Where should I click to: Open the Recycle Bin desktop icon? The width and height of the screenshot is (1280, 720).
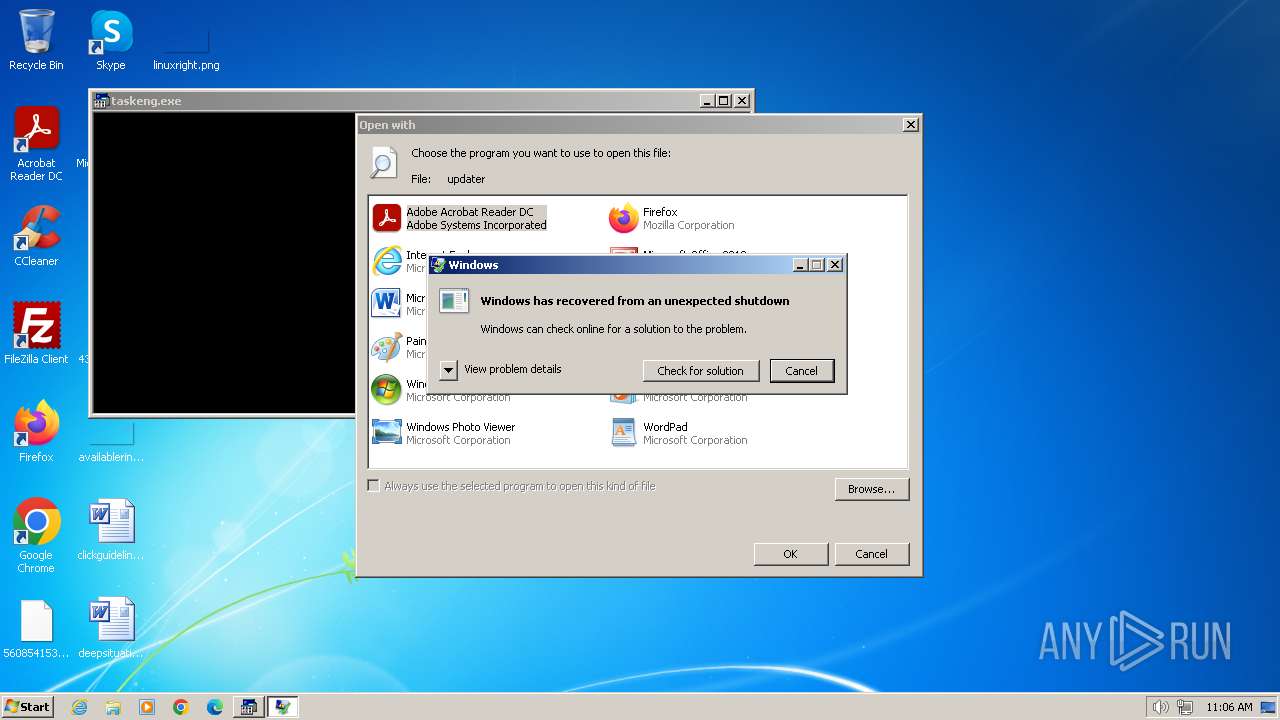point(36,40)
